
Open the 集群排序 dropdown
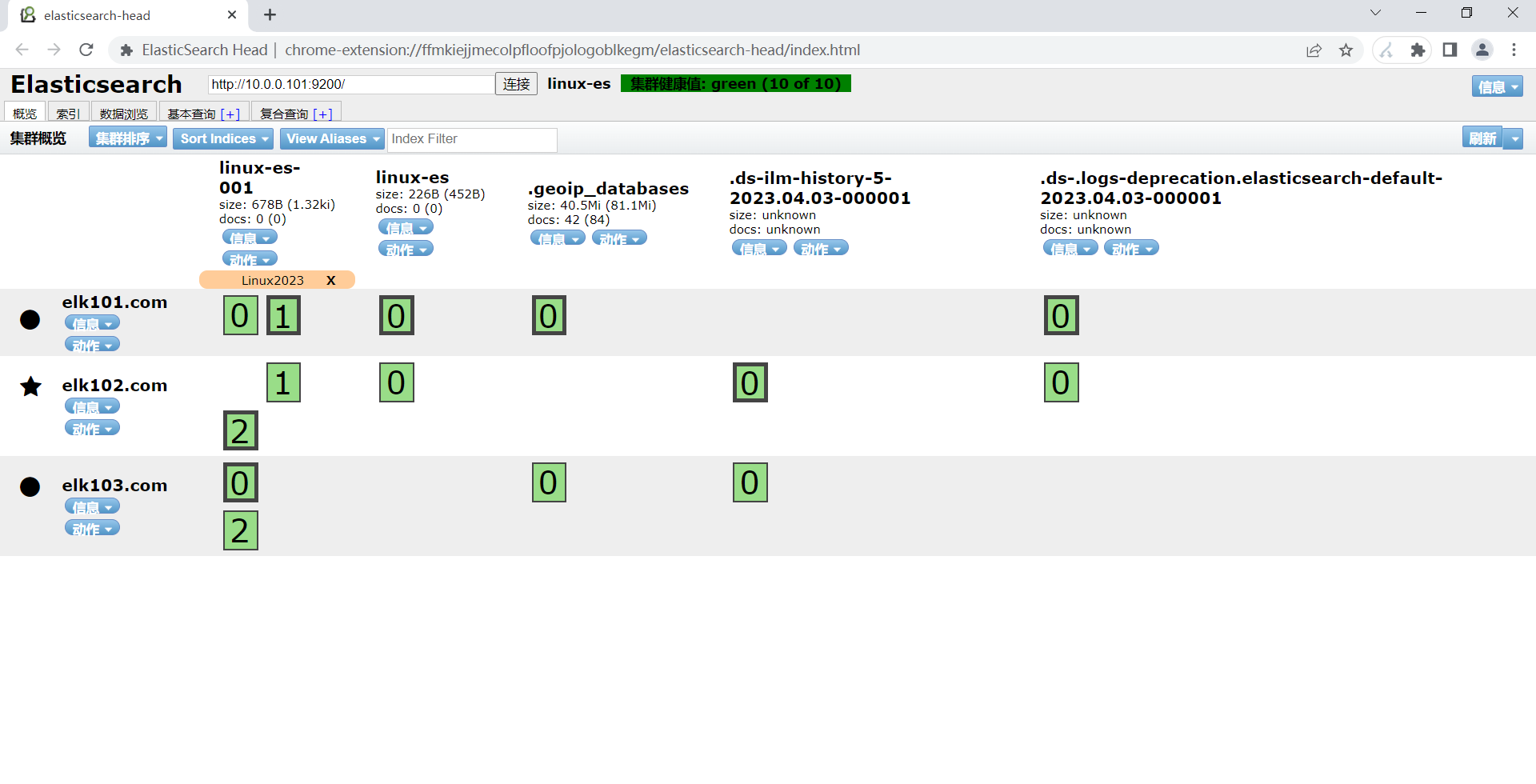tap(128, 138)
